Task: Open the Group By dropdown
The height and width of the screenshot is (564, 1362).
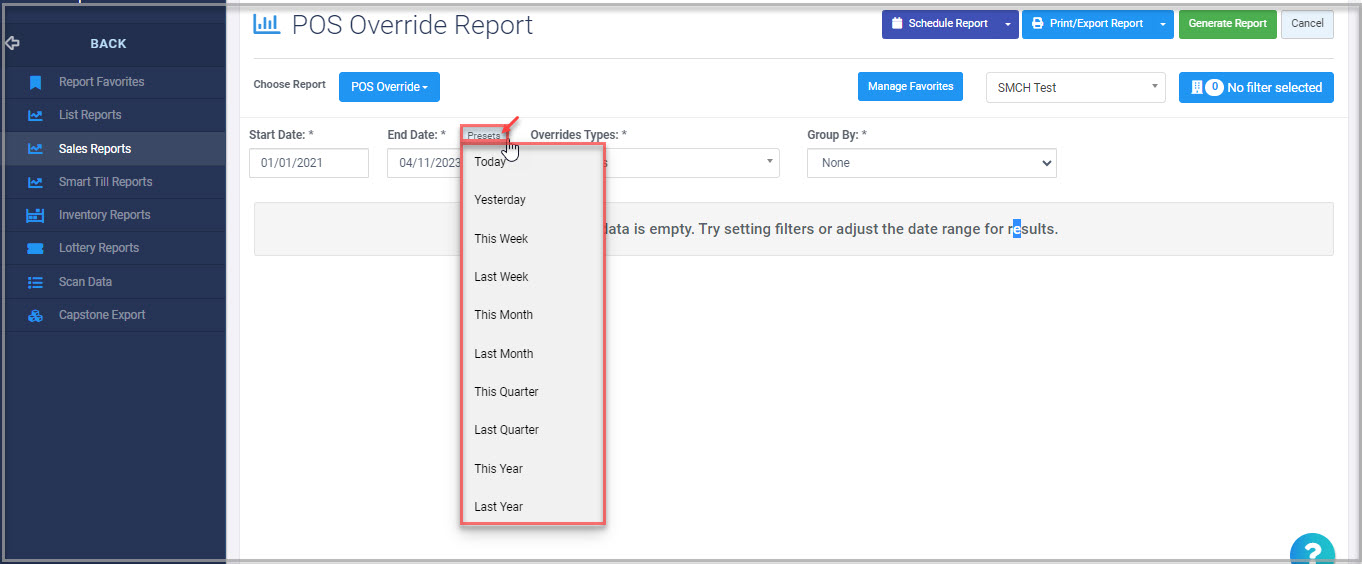Action: [931, 163]
